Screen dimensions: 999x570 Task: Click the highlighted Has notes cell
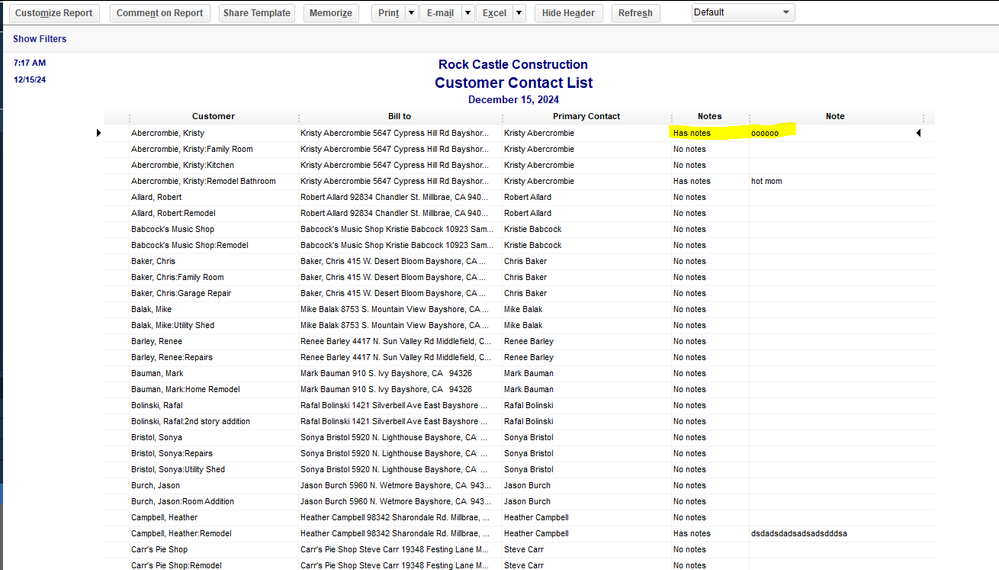tap(692, 133)
